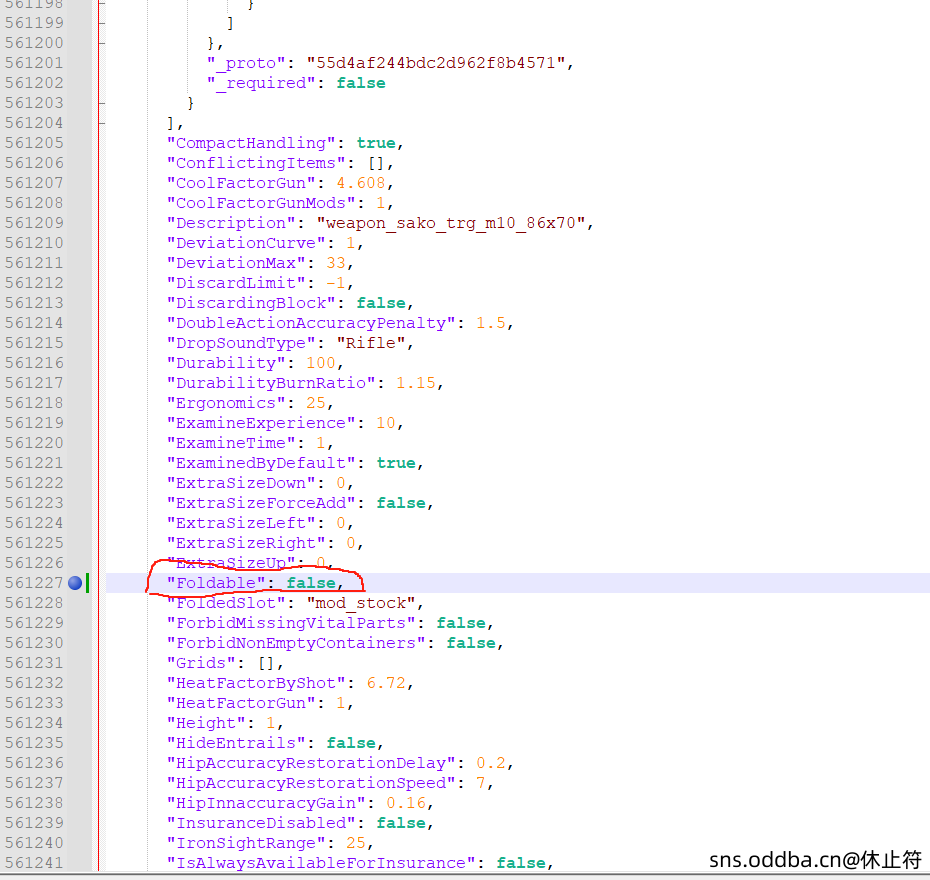Click the "Grids" key
The width and height of the screenshot is (930, 880).
coord(201,663)
